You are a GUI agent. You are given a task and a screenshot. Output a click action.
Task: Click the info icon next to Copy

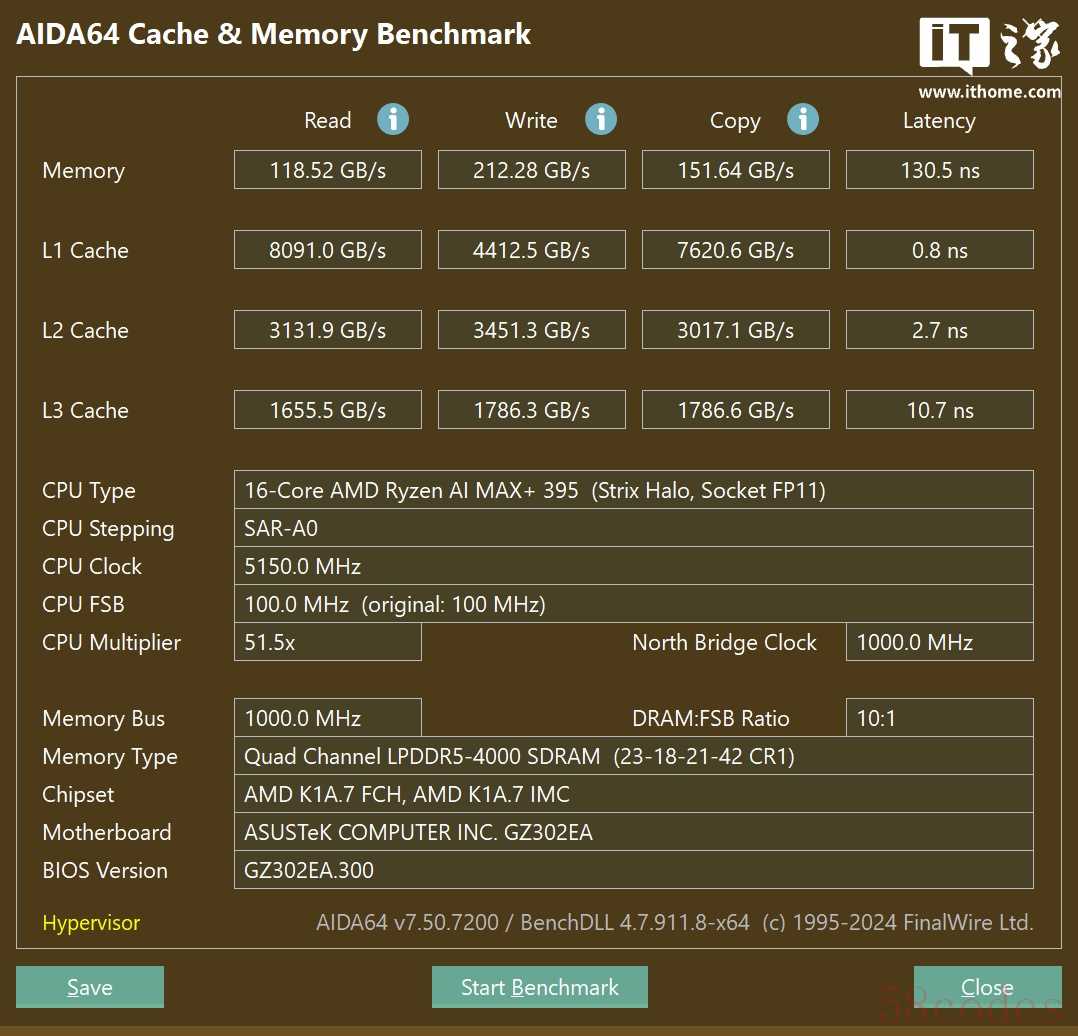click(x=803, y=120)
